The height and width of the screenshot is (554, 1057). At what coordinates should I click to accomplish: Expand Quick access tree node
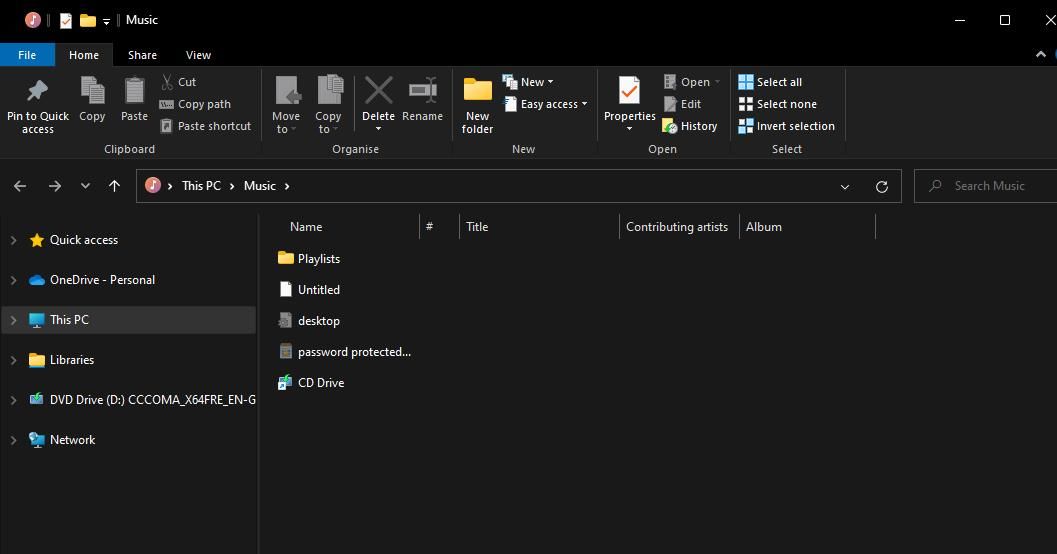pyautogui.click(x=13, y=240)
